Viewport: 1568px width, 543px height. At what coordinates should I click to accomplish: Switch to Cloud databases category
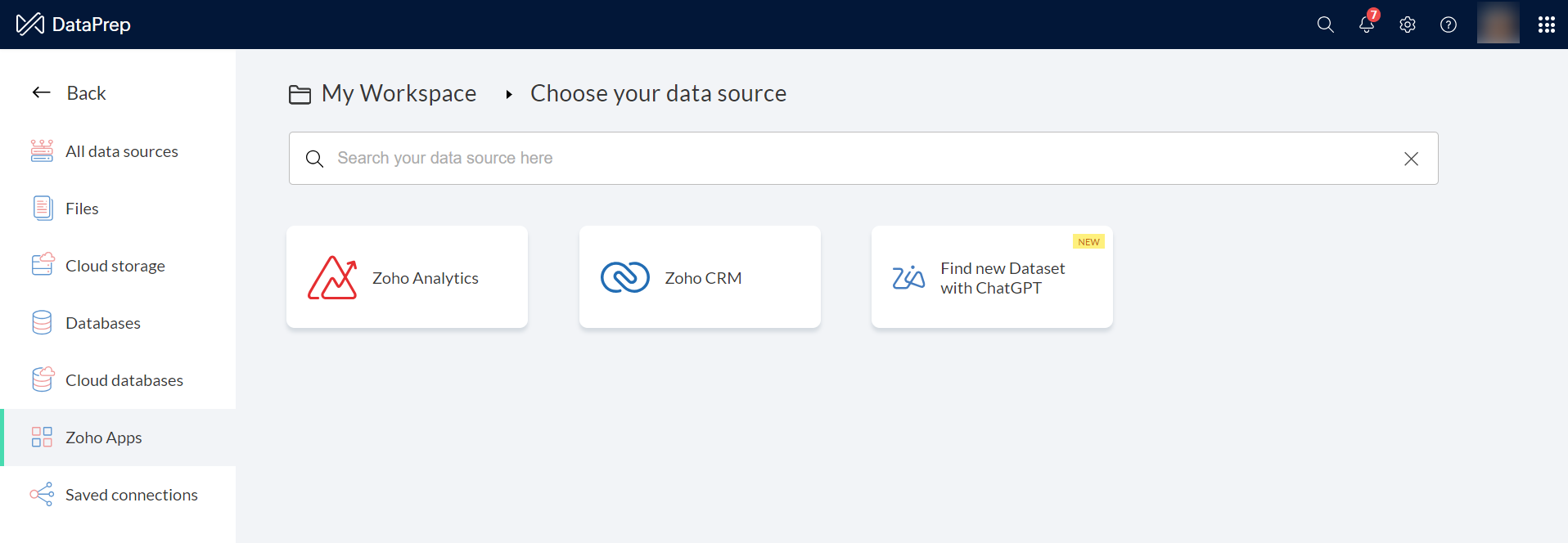[x=124, y=380]
